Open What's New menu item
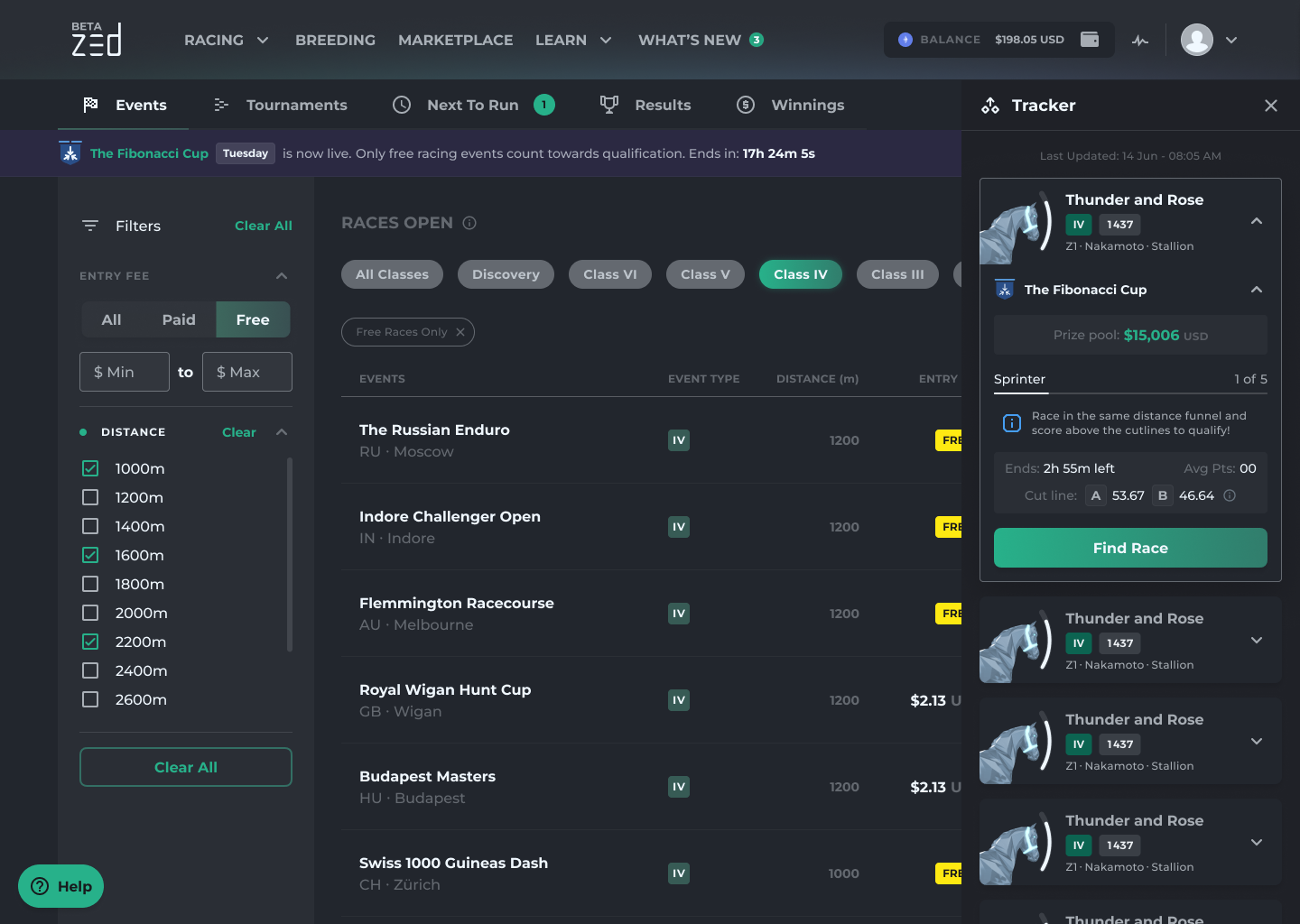This screenshot has width=1300, height=924. pyautogui.click(x=690, y=40)
